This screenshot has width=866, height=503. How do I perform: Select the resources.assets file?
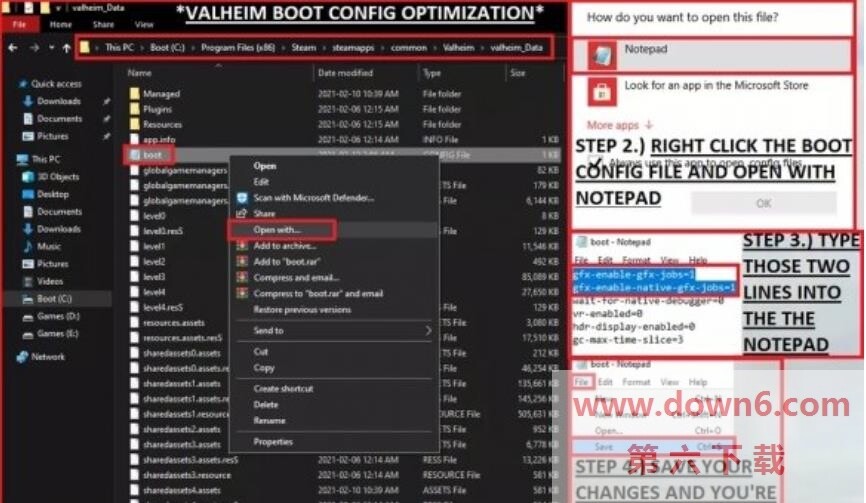point(173,322)
